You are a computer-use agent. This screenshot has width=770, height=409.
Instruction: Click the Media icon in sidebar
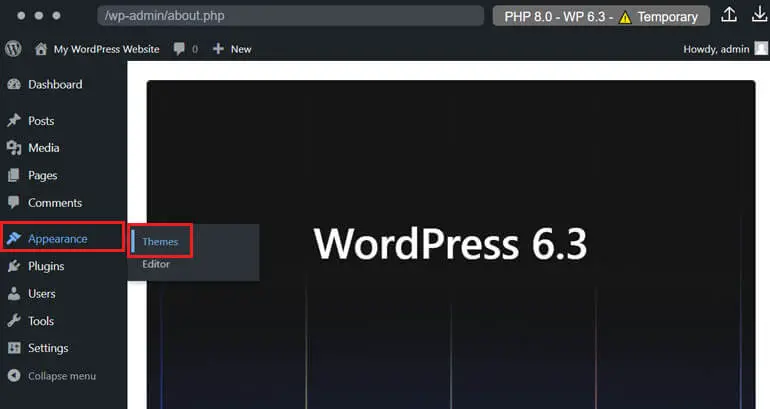(14, 148)
